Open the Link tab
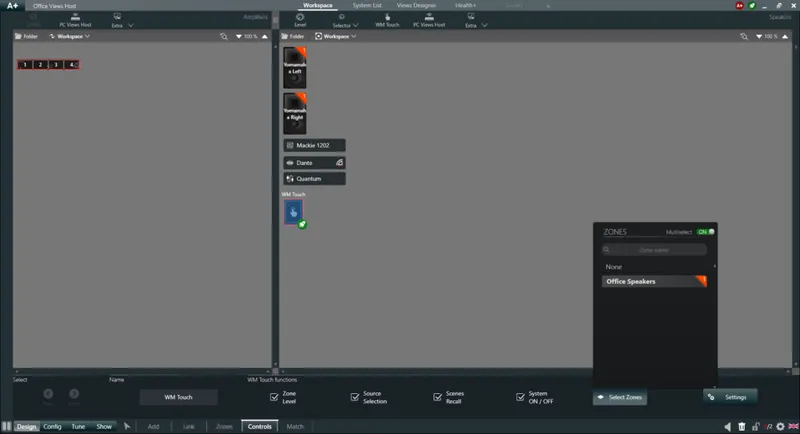800x434 pixels. (x=189, y=426)
